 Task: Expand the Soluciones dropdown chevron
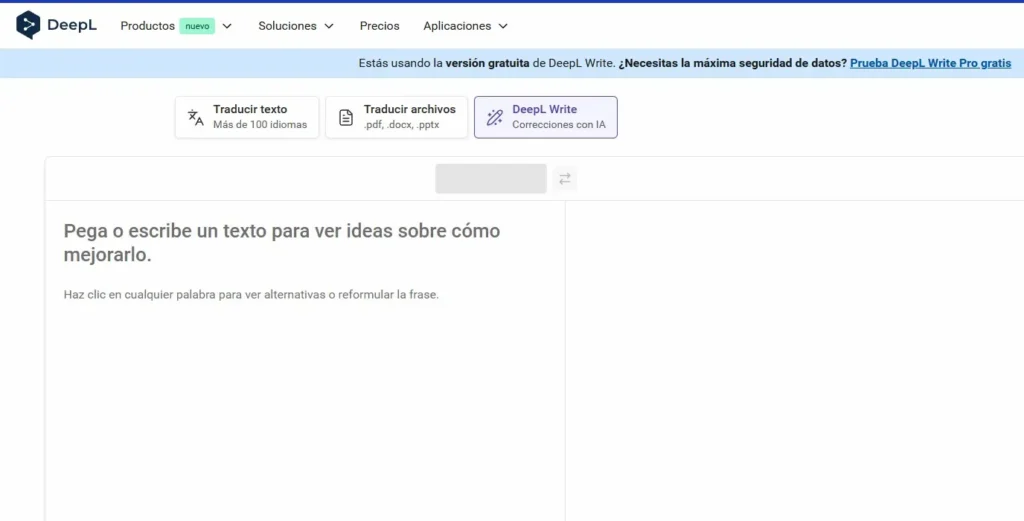click(x=329, y=26)
